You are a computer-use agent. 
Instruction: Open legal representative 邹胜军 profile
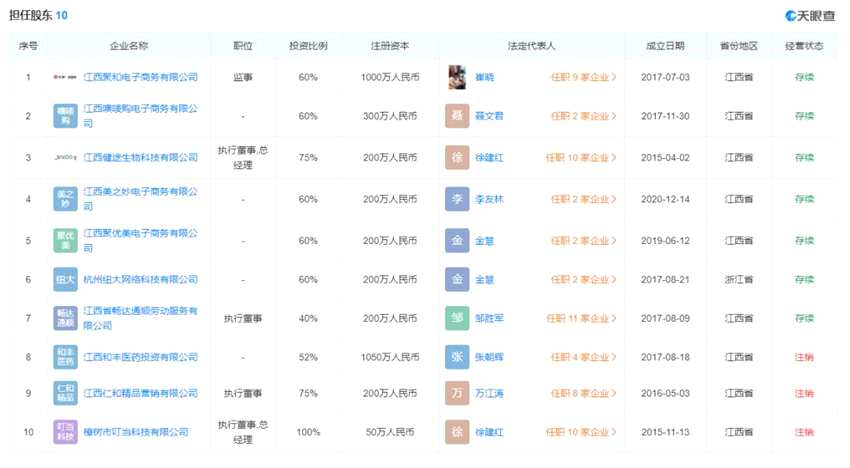coord(489,318)
